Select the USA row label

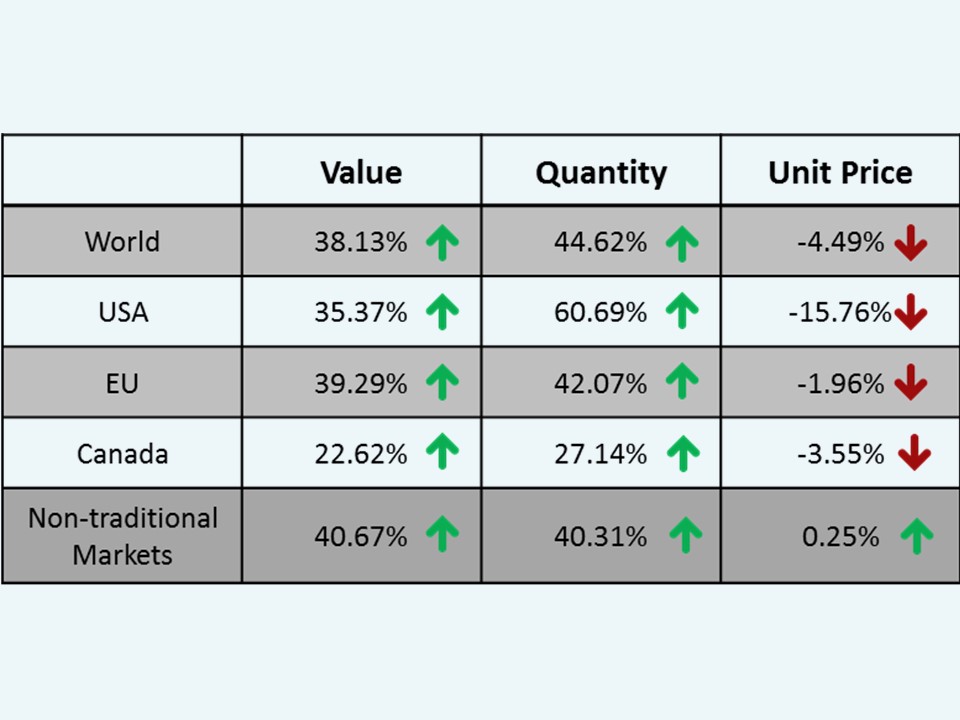[x=123, y=313]
